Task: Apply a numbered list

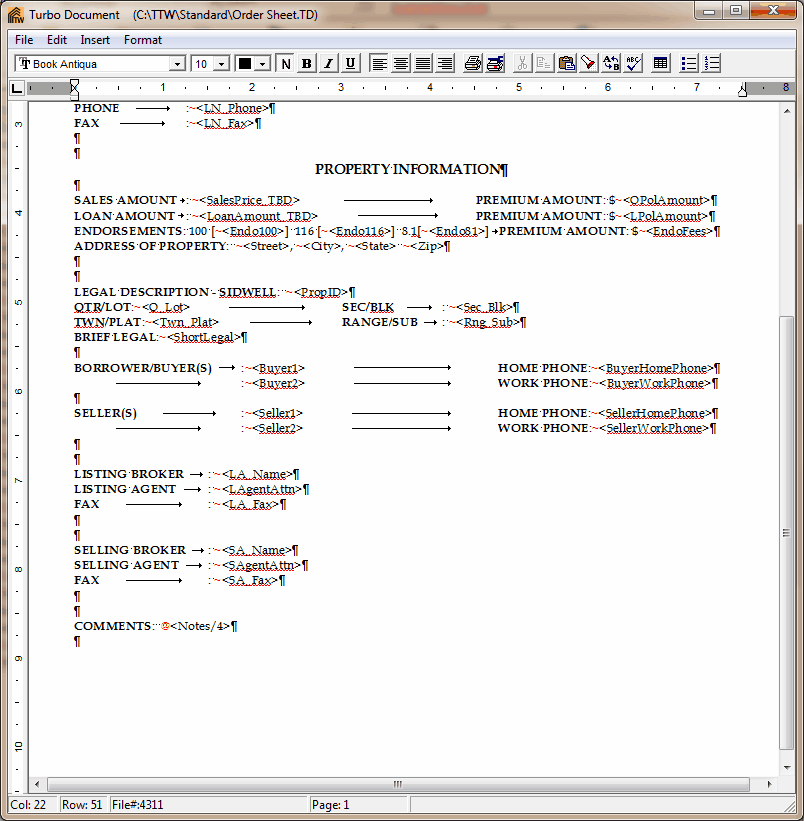Action: click(x=713, y=63)
